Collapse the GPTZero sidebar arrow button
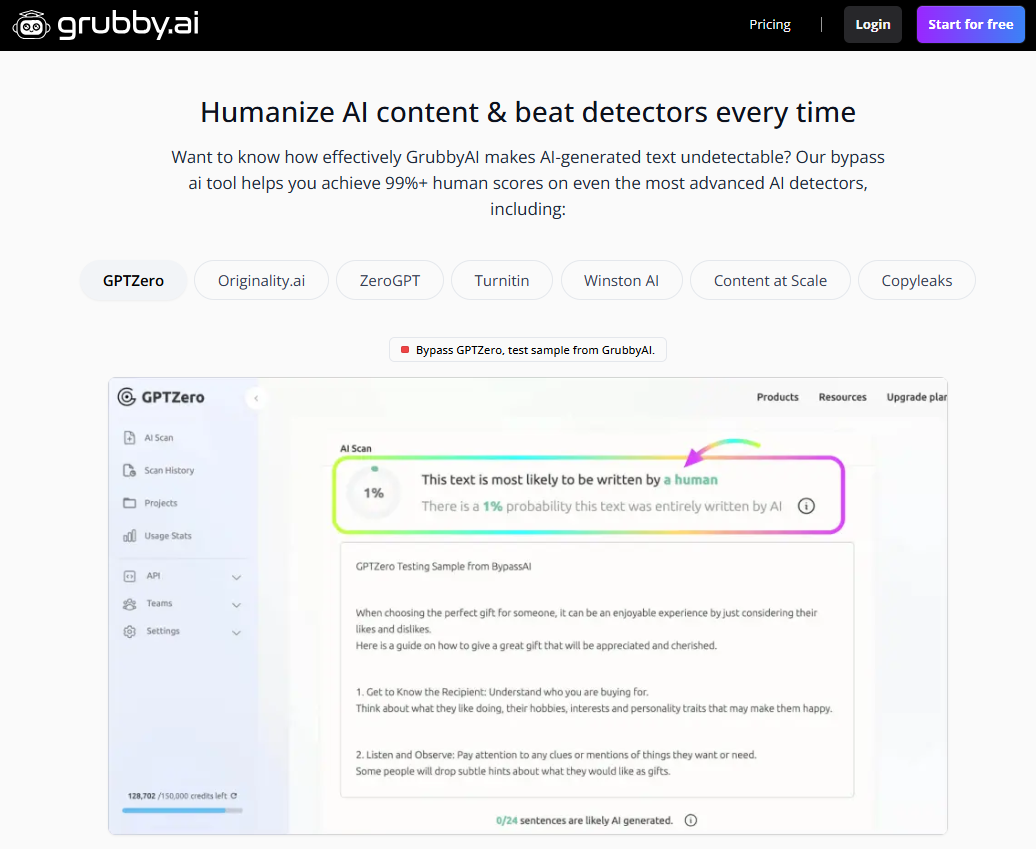 256,398
